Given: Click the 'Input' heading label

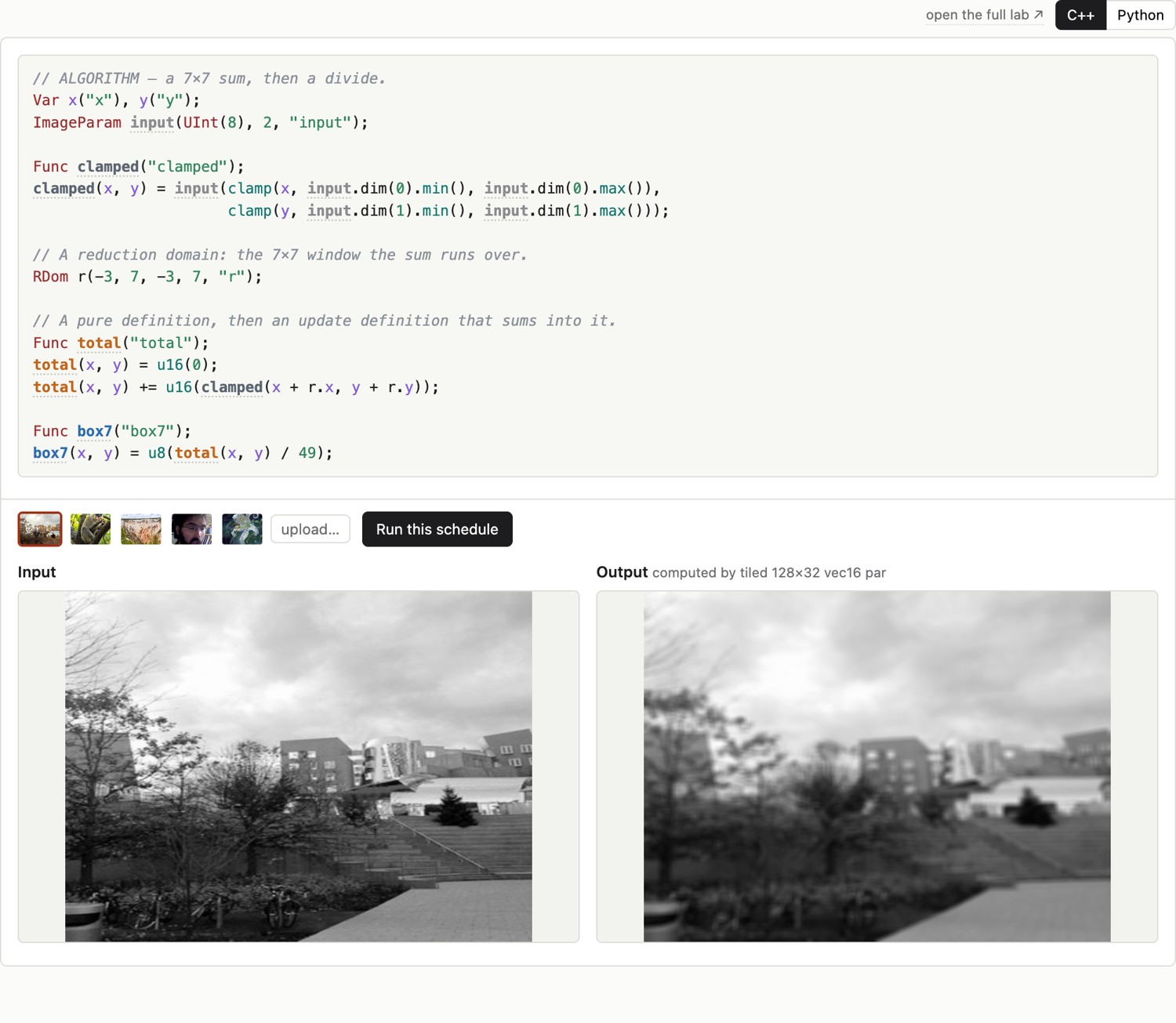Looking at the screenshot, I should [37, 572].
